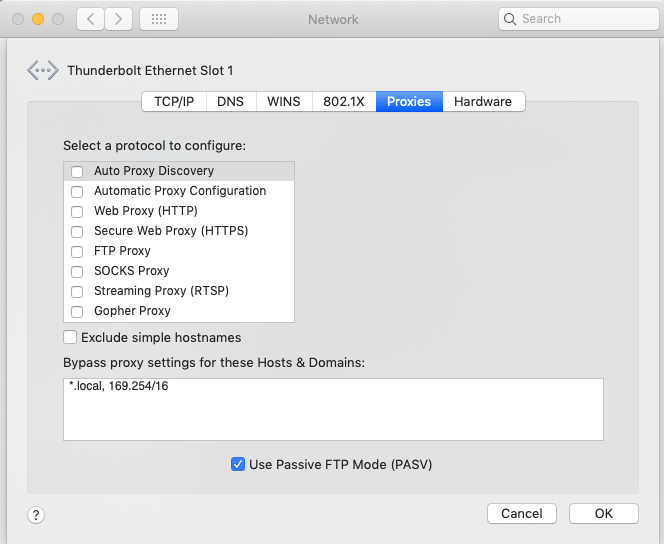Click the magnifying glass search icon
The width and height of the screenshot is (664, 544).
click(x=510, y=19)
